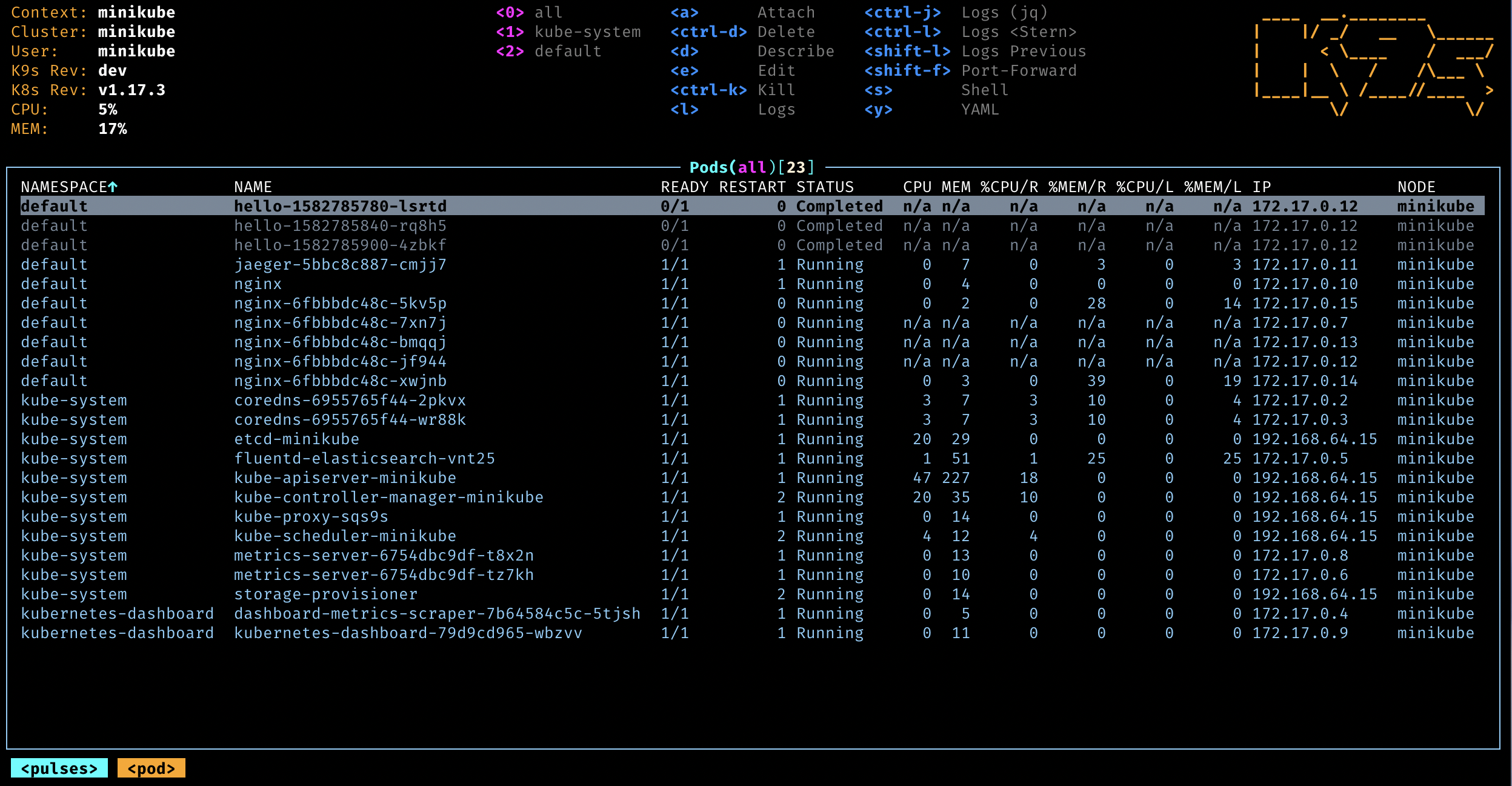Click the <d> Describe command hint
The image size is (1512, 786).
coord(751,52)
